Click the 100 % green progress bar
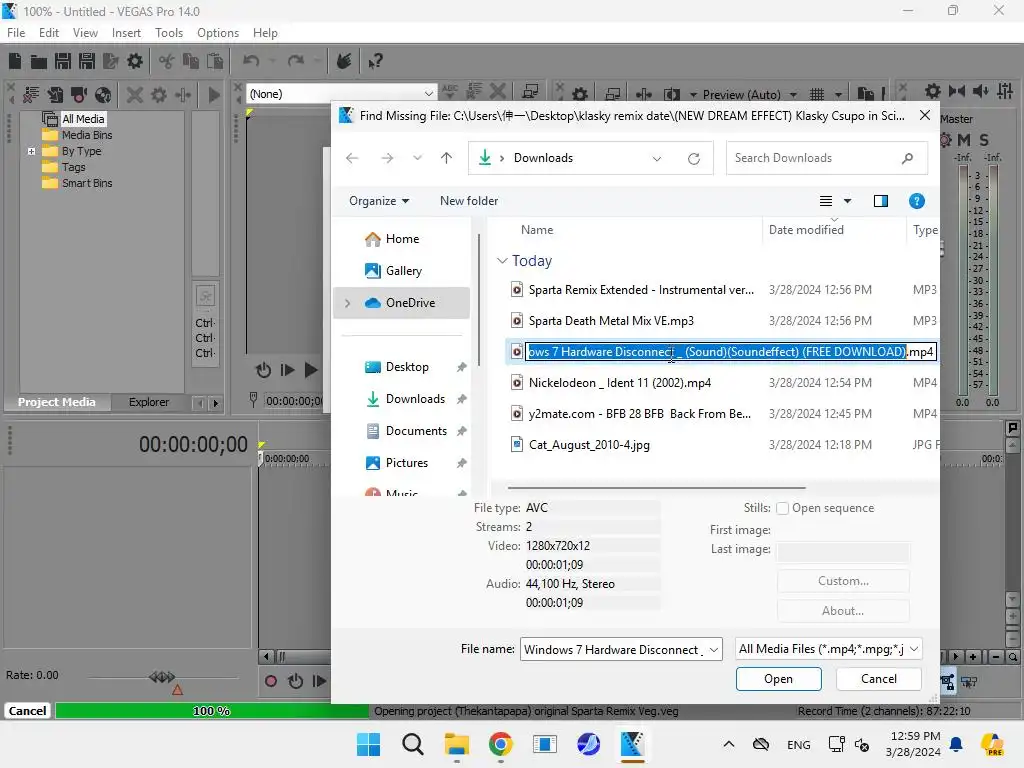This screenshot has height=768, width=1024. click(212, 711)
